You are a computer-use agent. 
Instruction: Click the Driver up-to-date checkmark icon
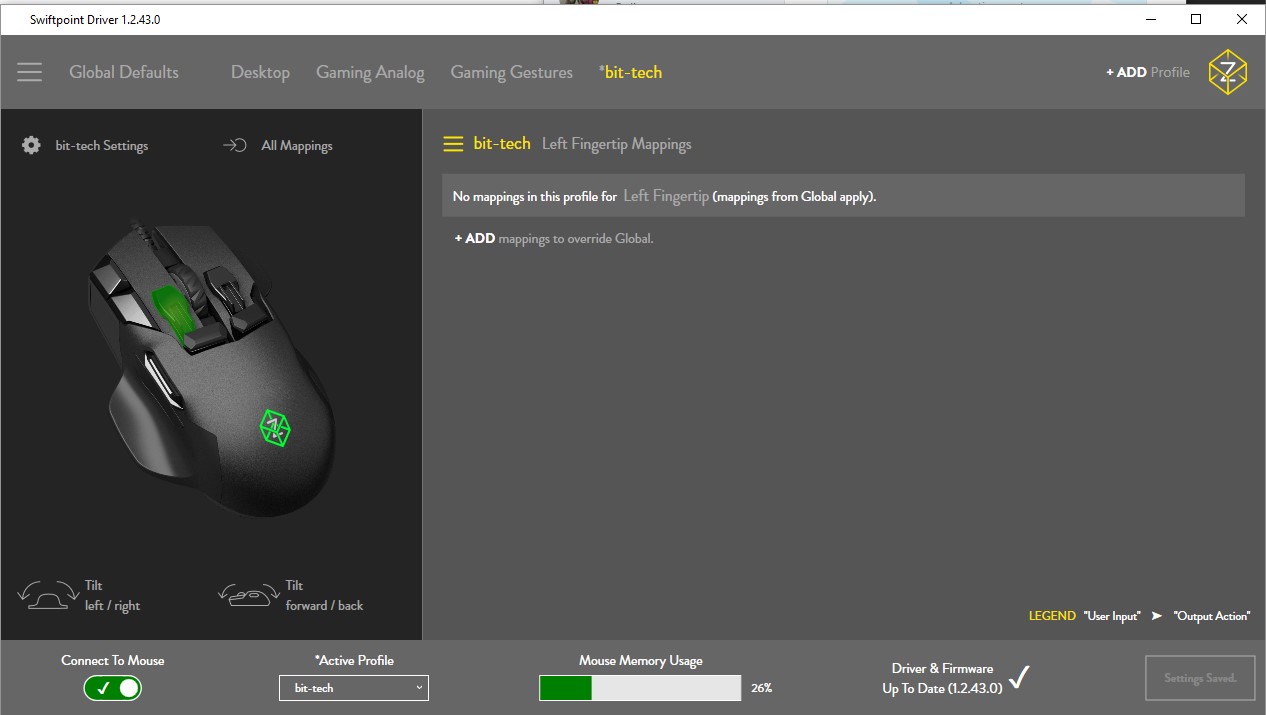[1019, 678]
